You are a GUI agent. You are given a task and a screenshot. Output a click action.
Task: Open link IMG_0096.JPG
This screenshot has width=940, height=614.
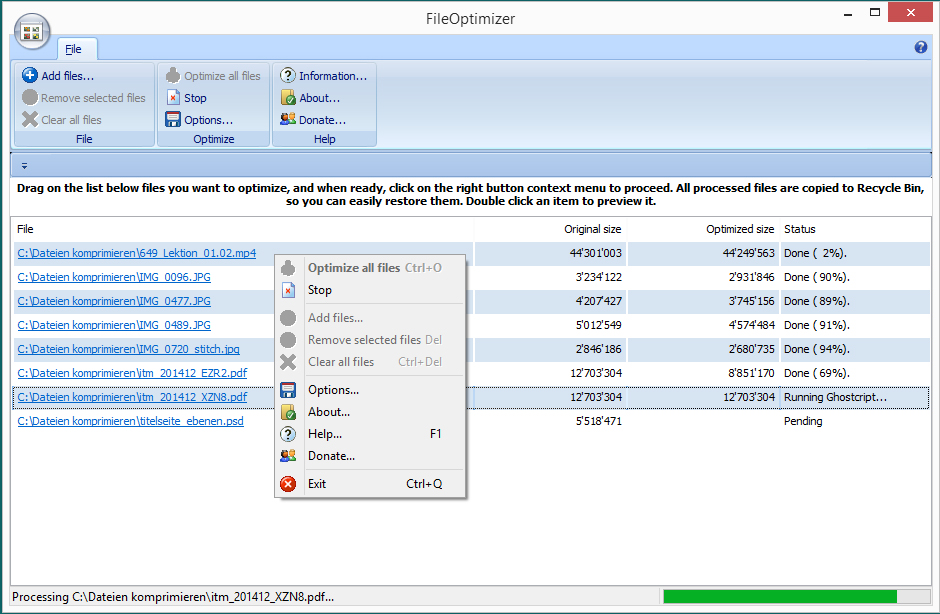coord(114,277)
